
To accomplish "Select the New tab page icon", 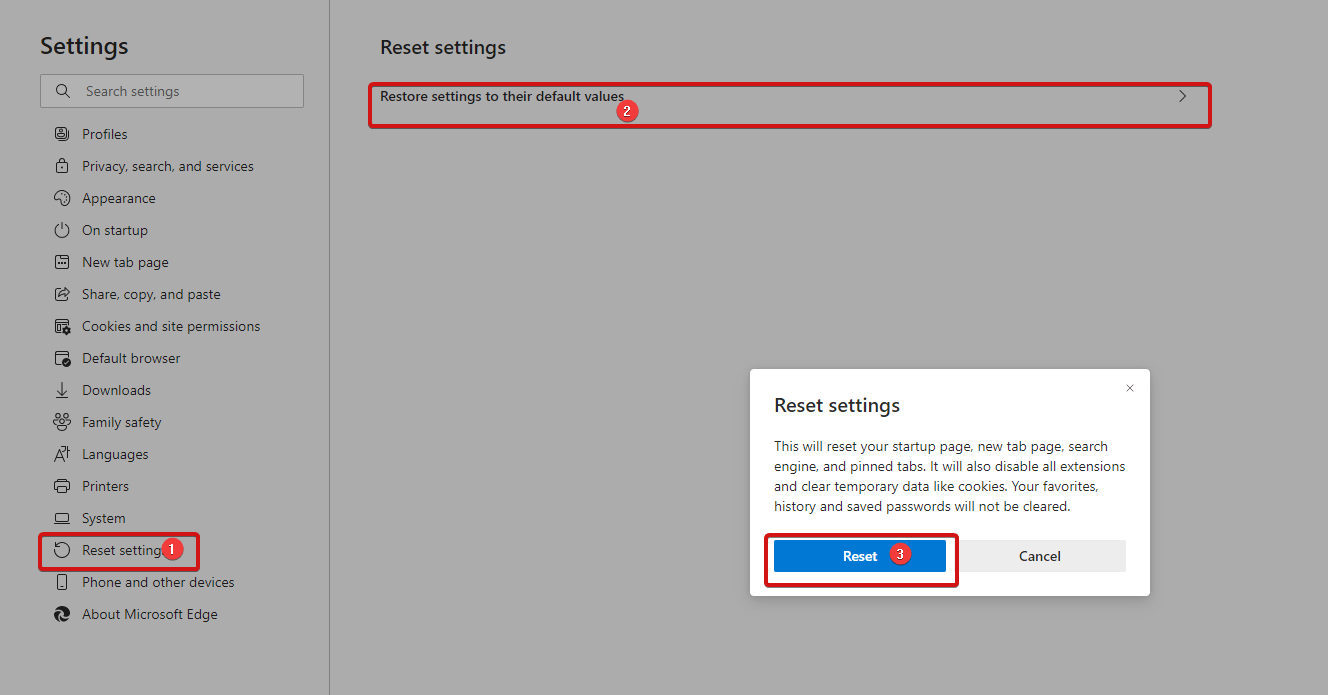I will coord(62,261).
